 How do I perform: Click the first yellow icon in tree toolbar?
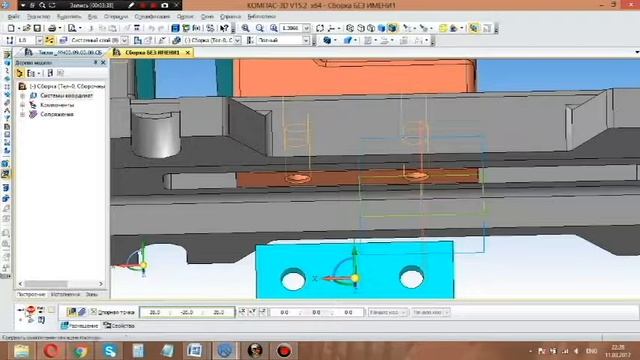pyautogui.click(x=20, y=73)
